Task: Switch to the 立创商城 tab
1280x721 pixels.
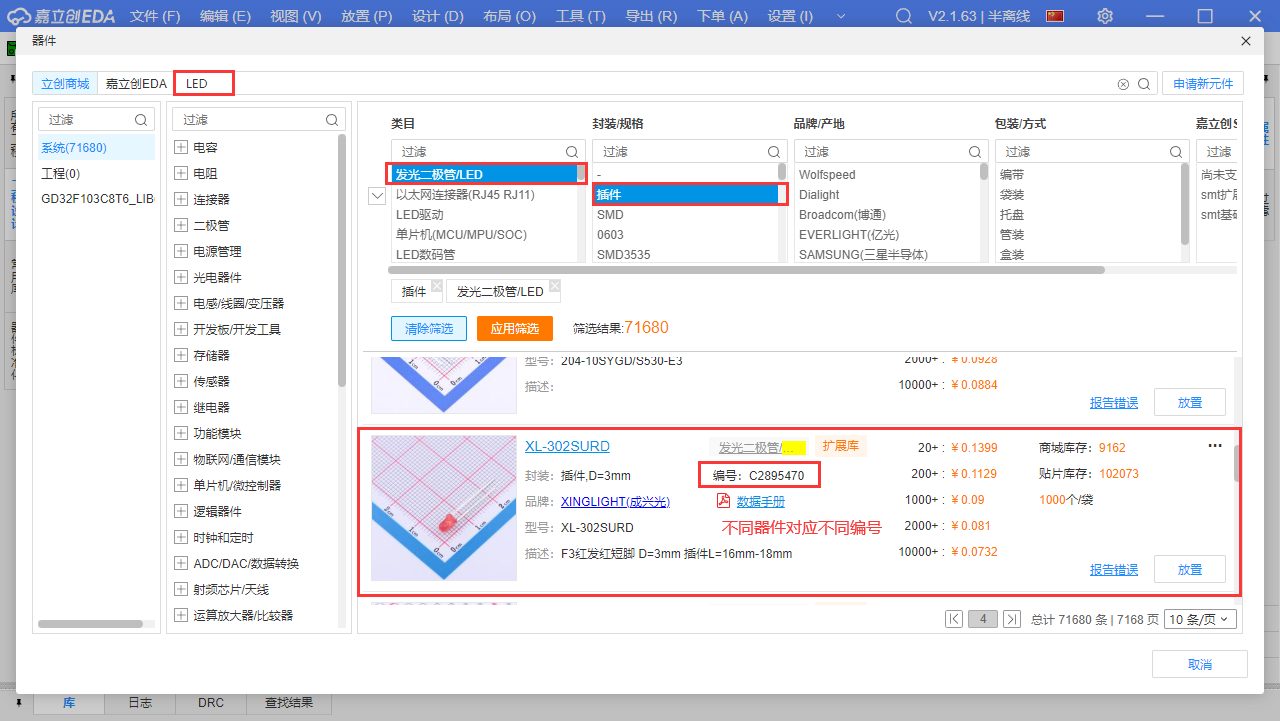Action: (65, 84)
